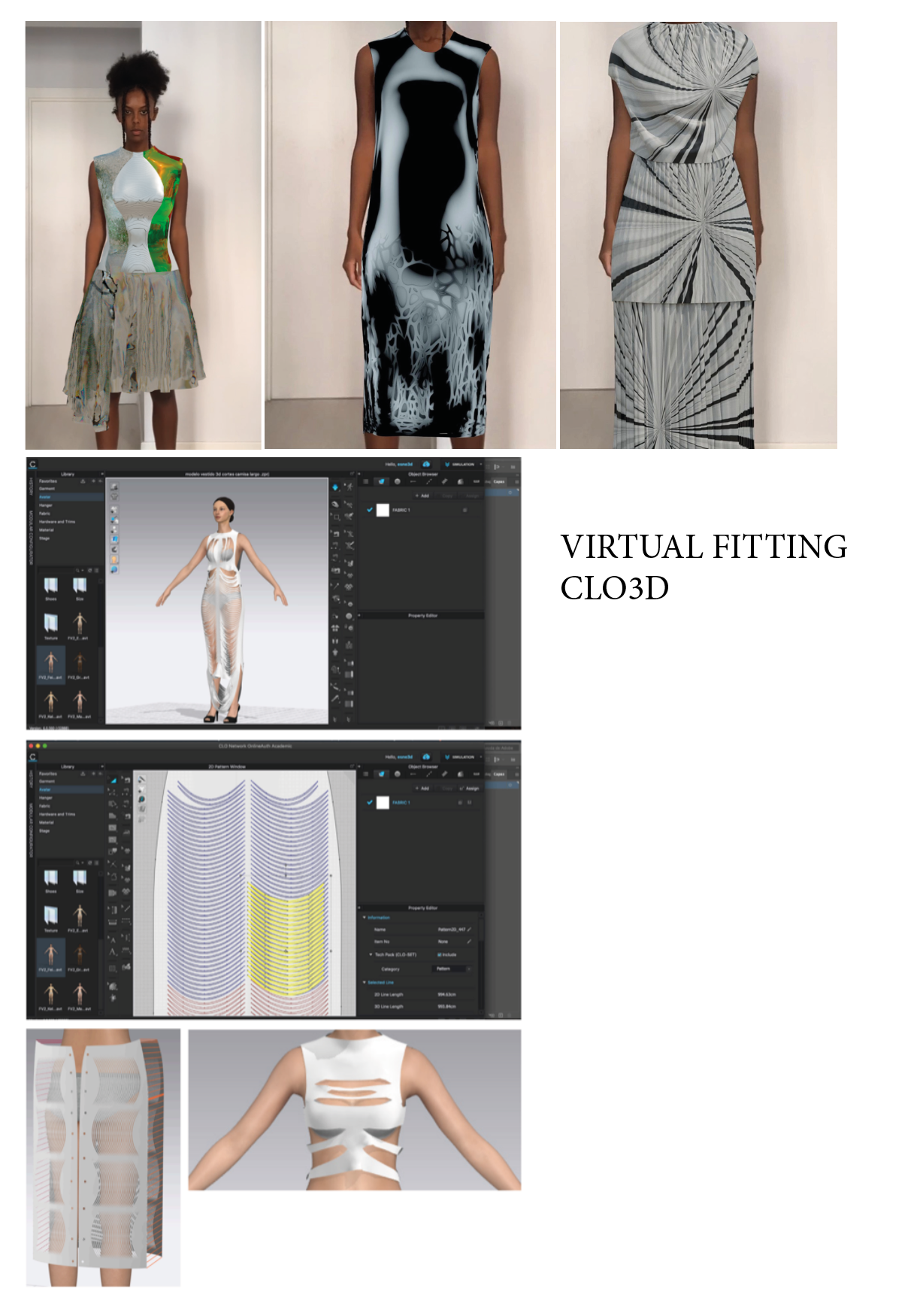Click the Library search magnifier in 3D window

pos(78,571)
